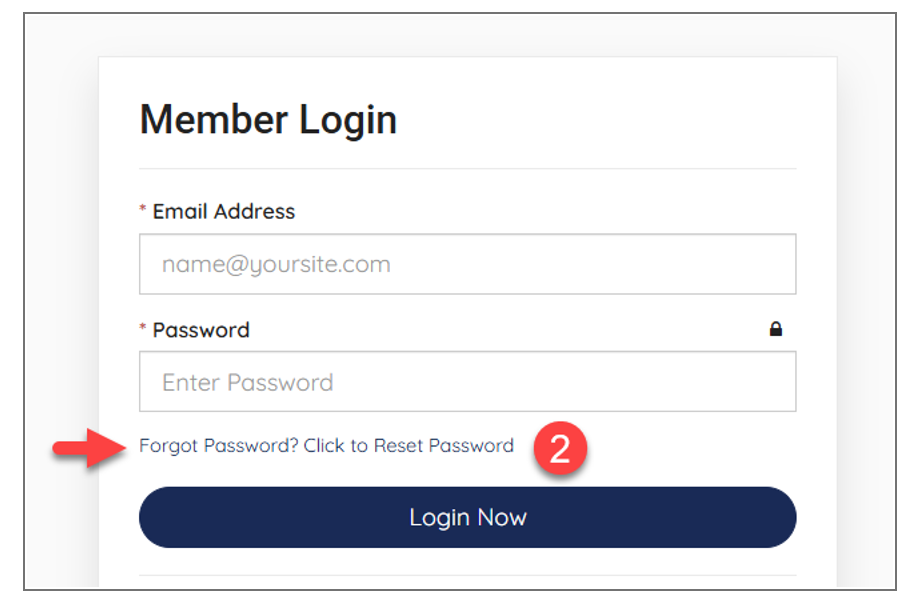This screenshot has width=918, height=604.
Task: Click the red asterisk beside Password
Action: coord(143,329)
